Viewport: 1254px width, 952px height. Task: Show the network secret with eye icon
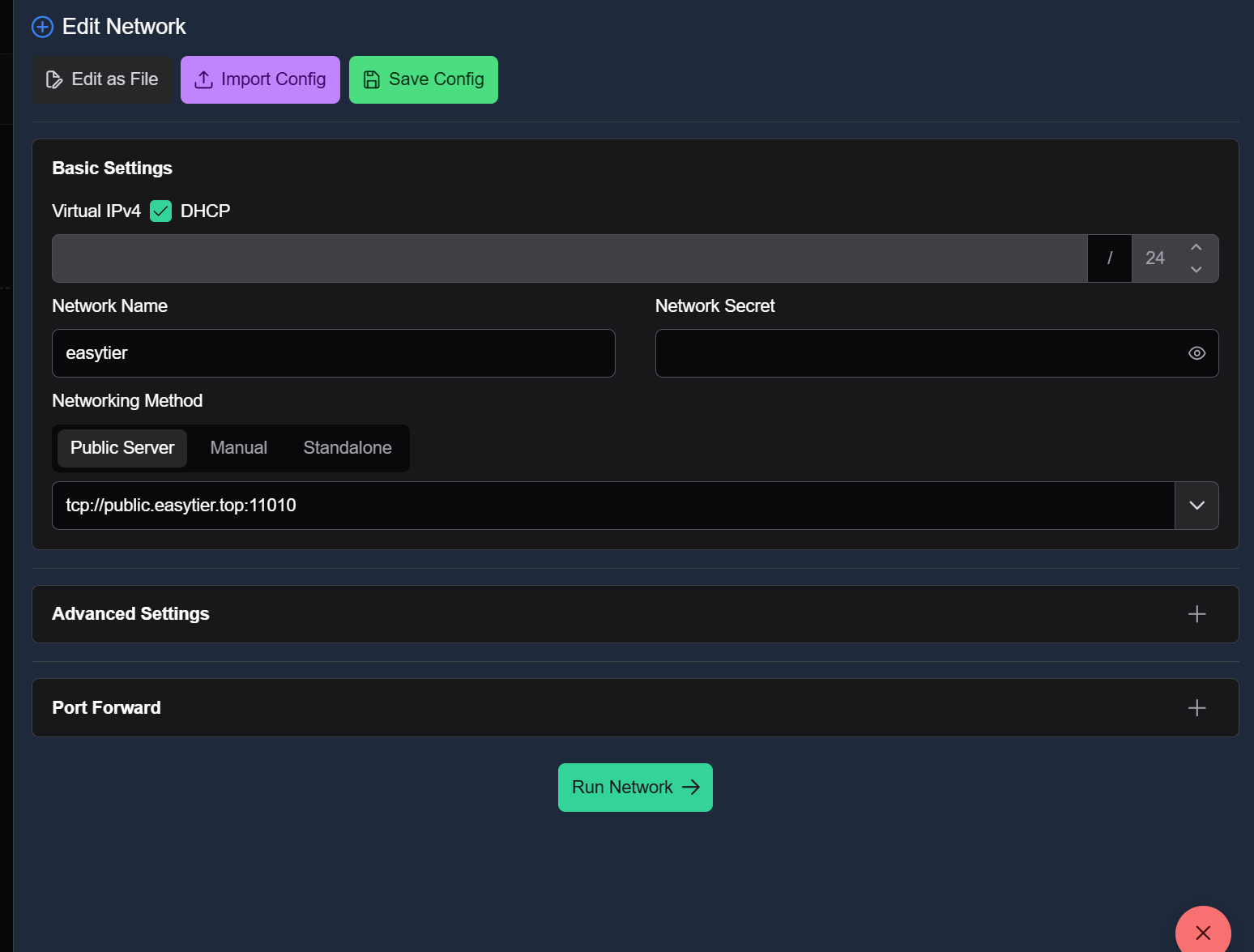point(1196,353)
